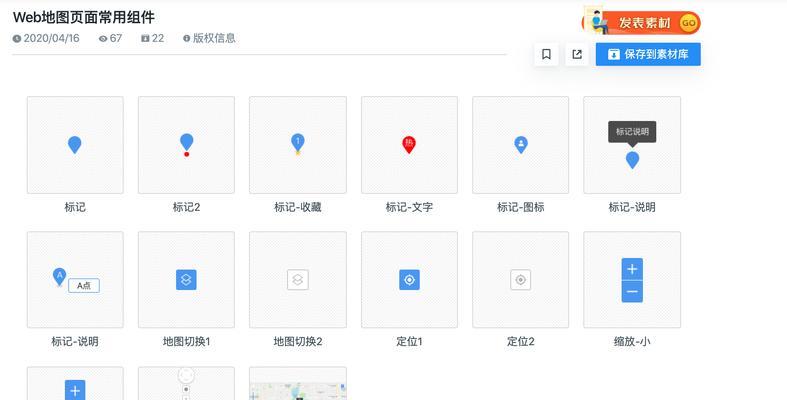Click the white 地图切换2 layers icon
Viewport: 787px width, 400px height.
pyautogui.click(x=298, y=280)
